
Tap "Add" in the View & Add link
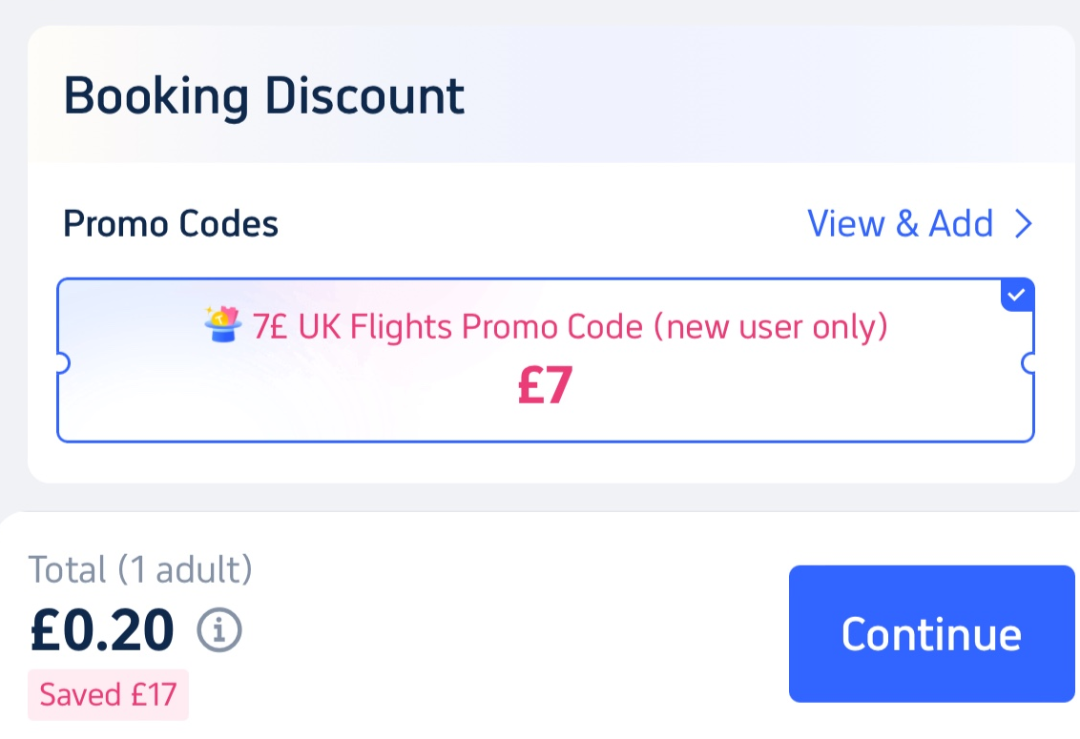(961, 224)
